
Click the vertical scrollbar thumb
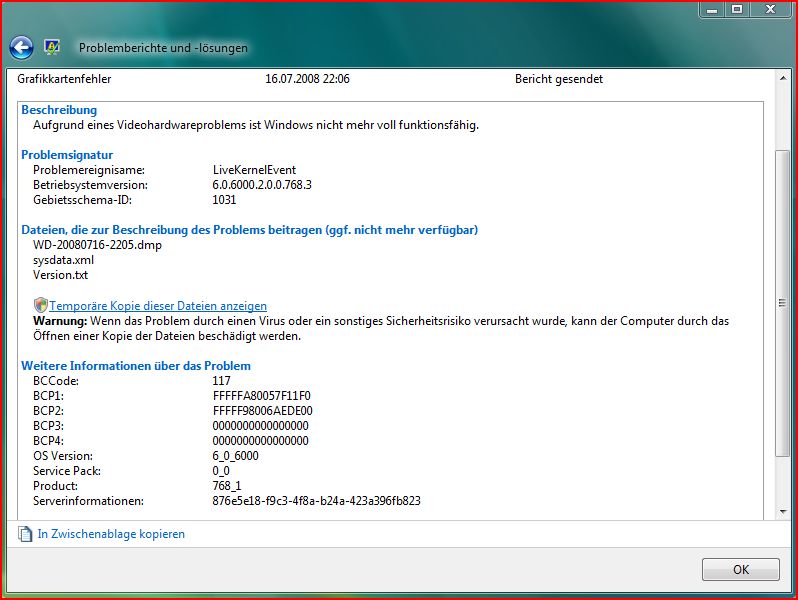[x=783, y=303]
